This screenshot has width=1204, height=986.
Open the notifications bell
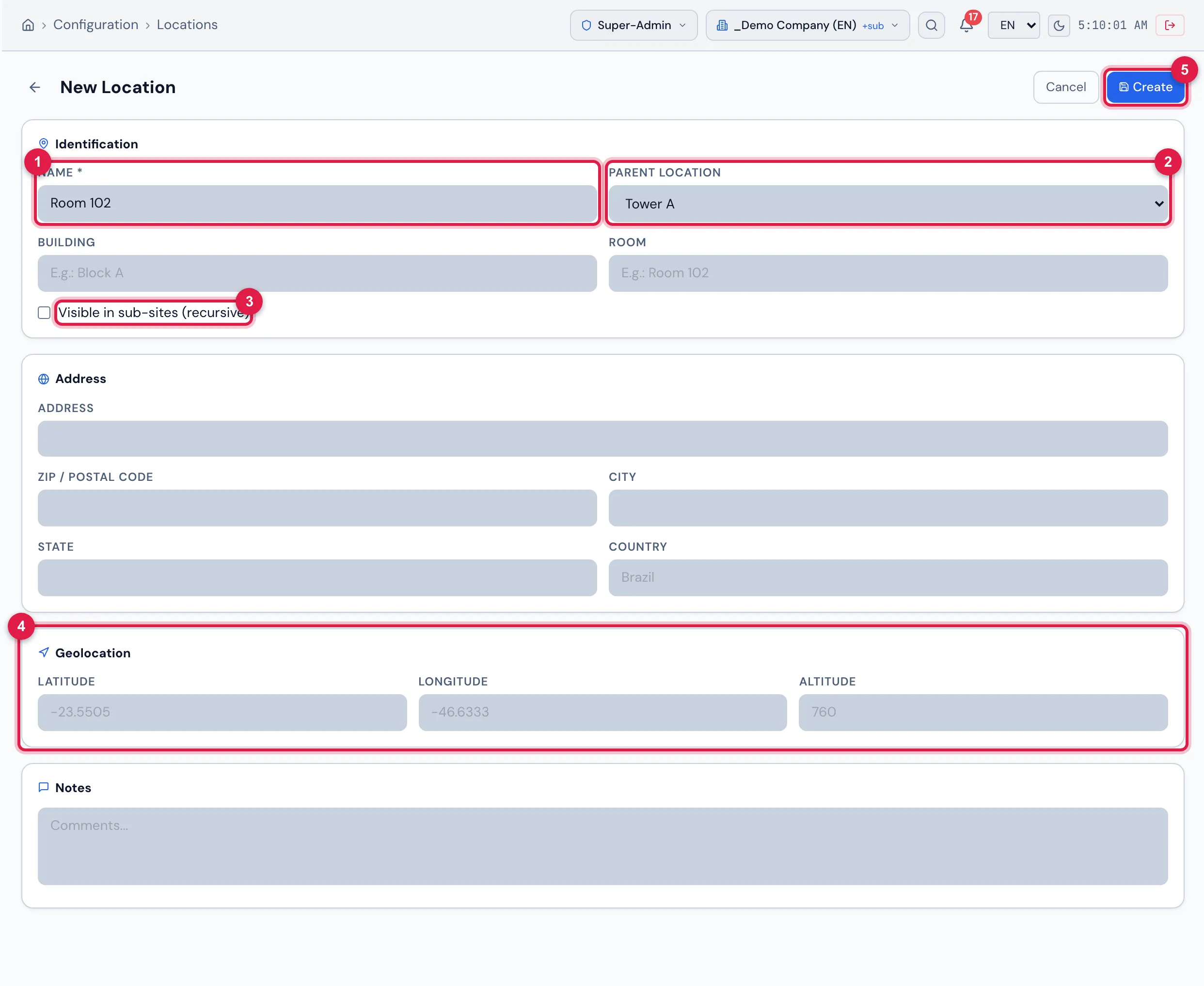[x=966, y=25]
